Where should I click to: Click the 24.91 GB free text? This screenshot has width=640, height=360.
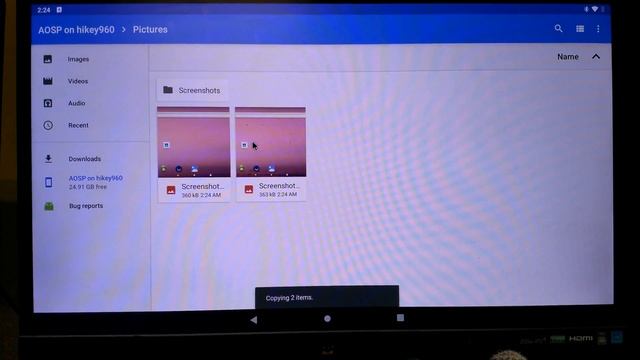coord(88,187)
